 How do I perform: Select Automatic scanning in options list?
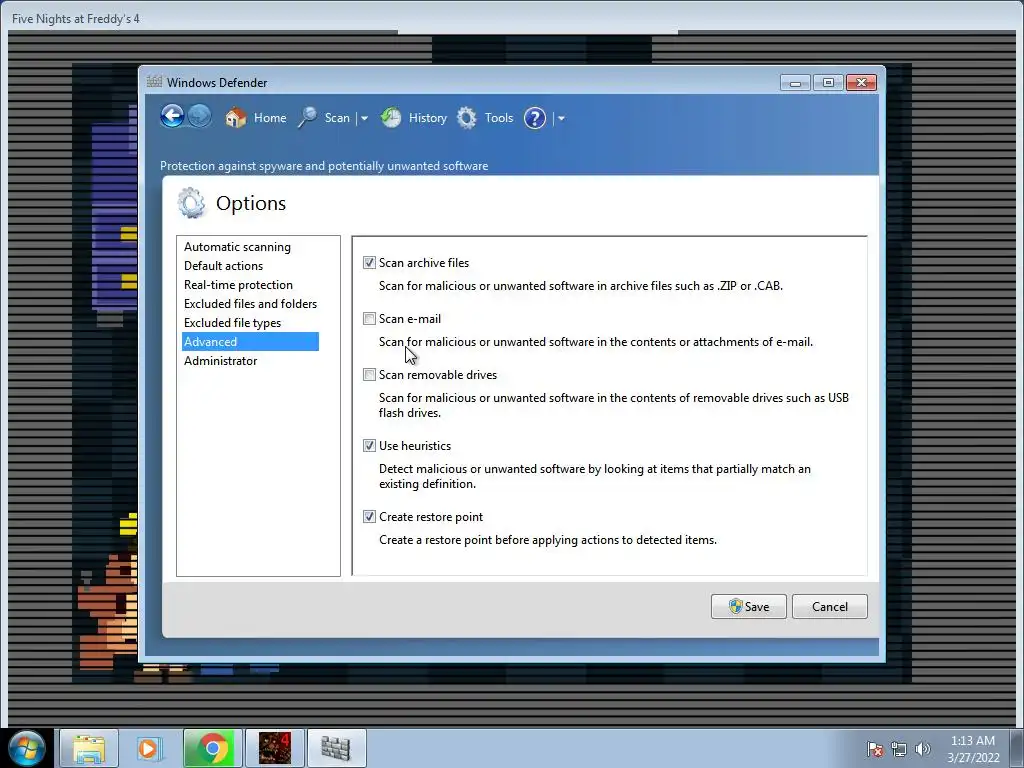(x=237, y=247)
